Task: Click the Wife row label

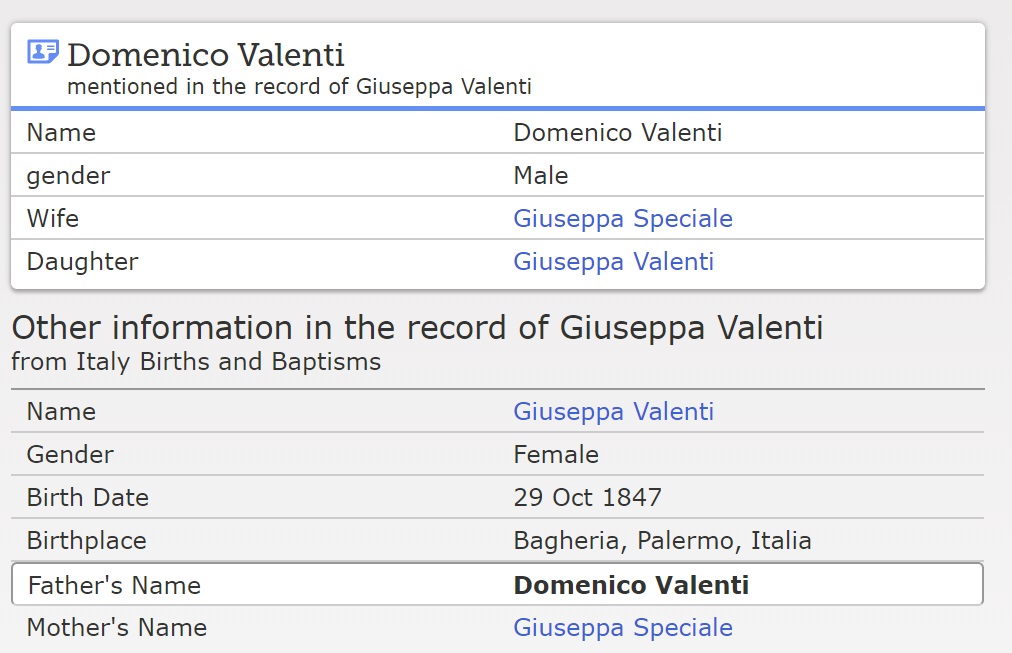Action: coord(53,219)
